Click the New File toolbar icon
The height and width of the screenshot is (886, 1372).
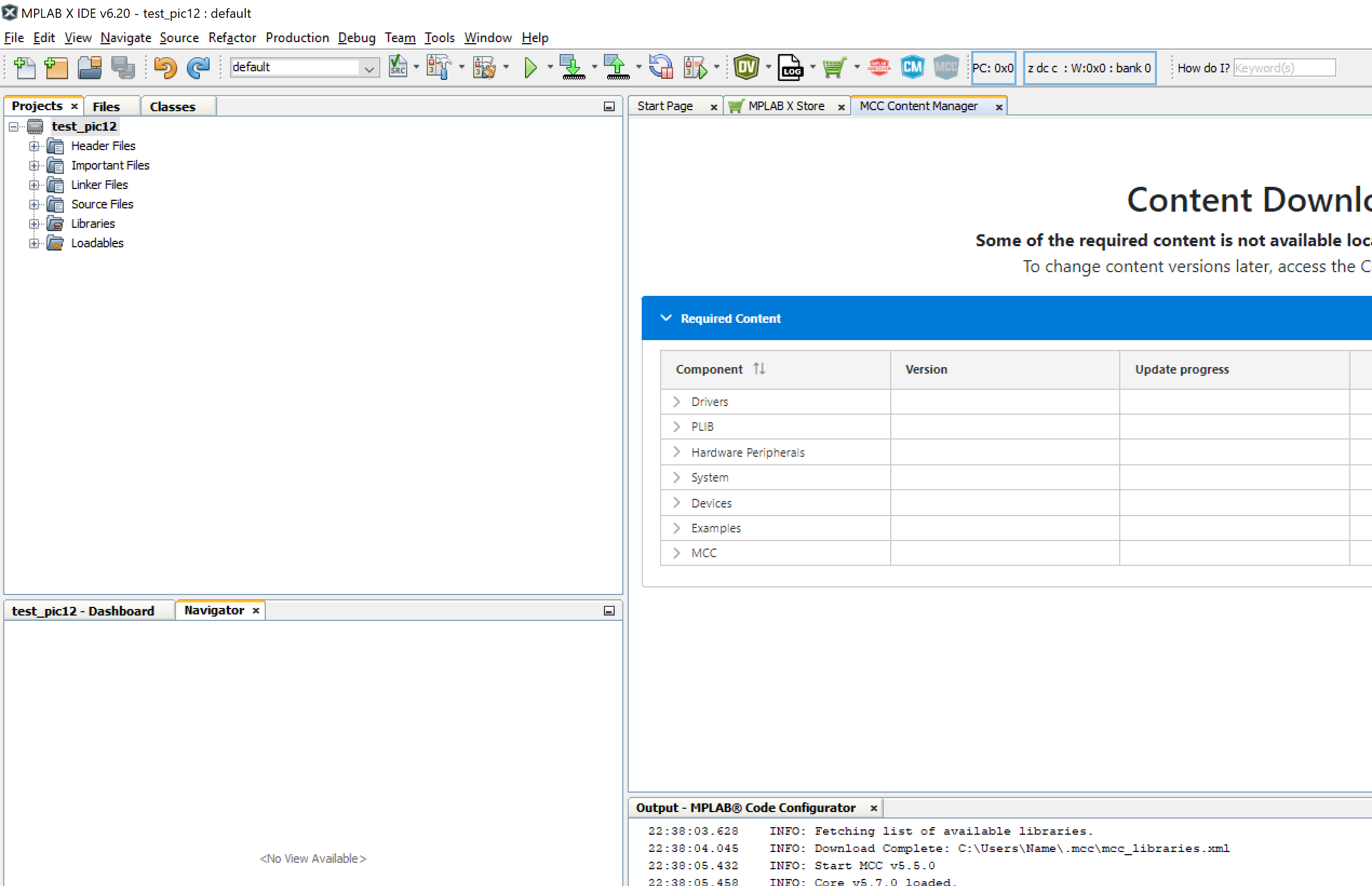pos(24,67)
